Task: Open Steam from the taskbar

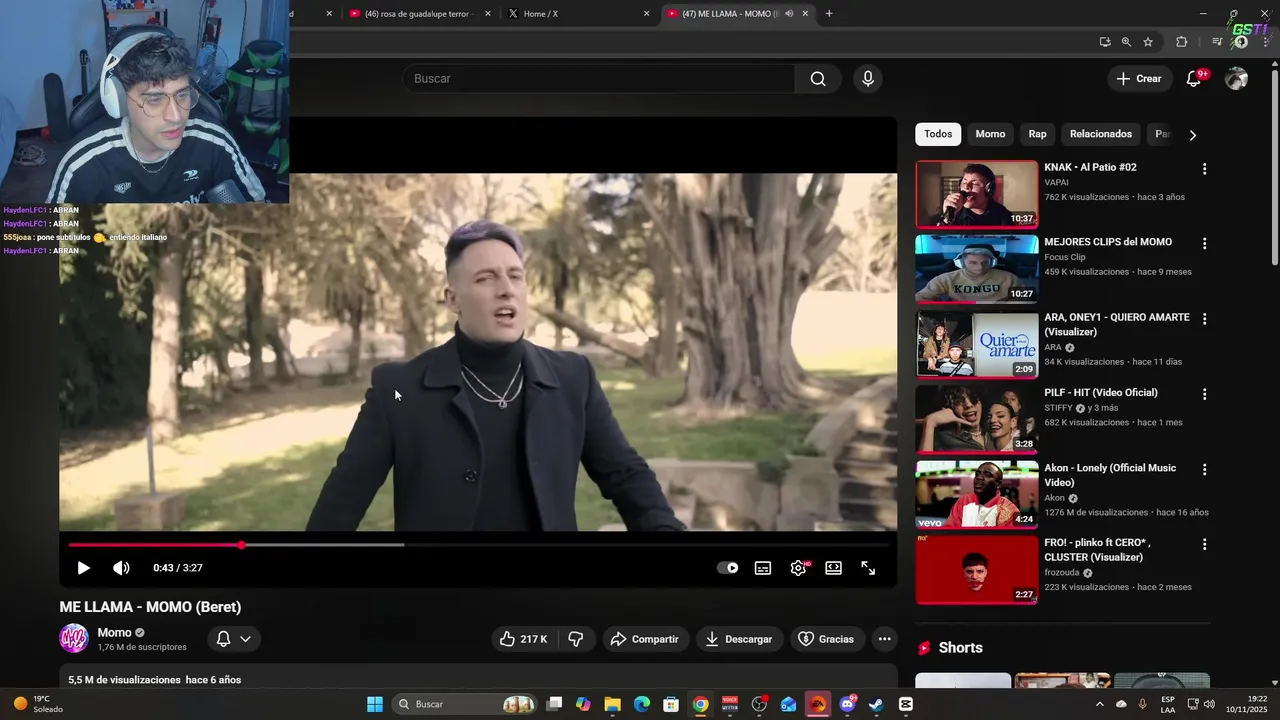Action: click(876, 704)
